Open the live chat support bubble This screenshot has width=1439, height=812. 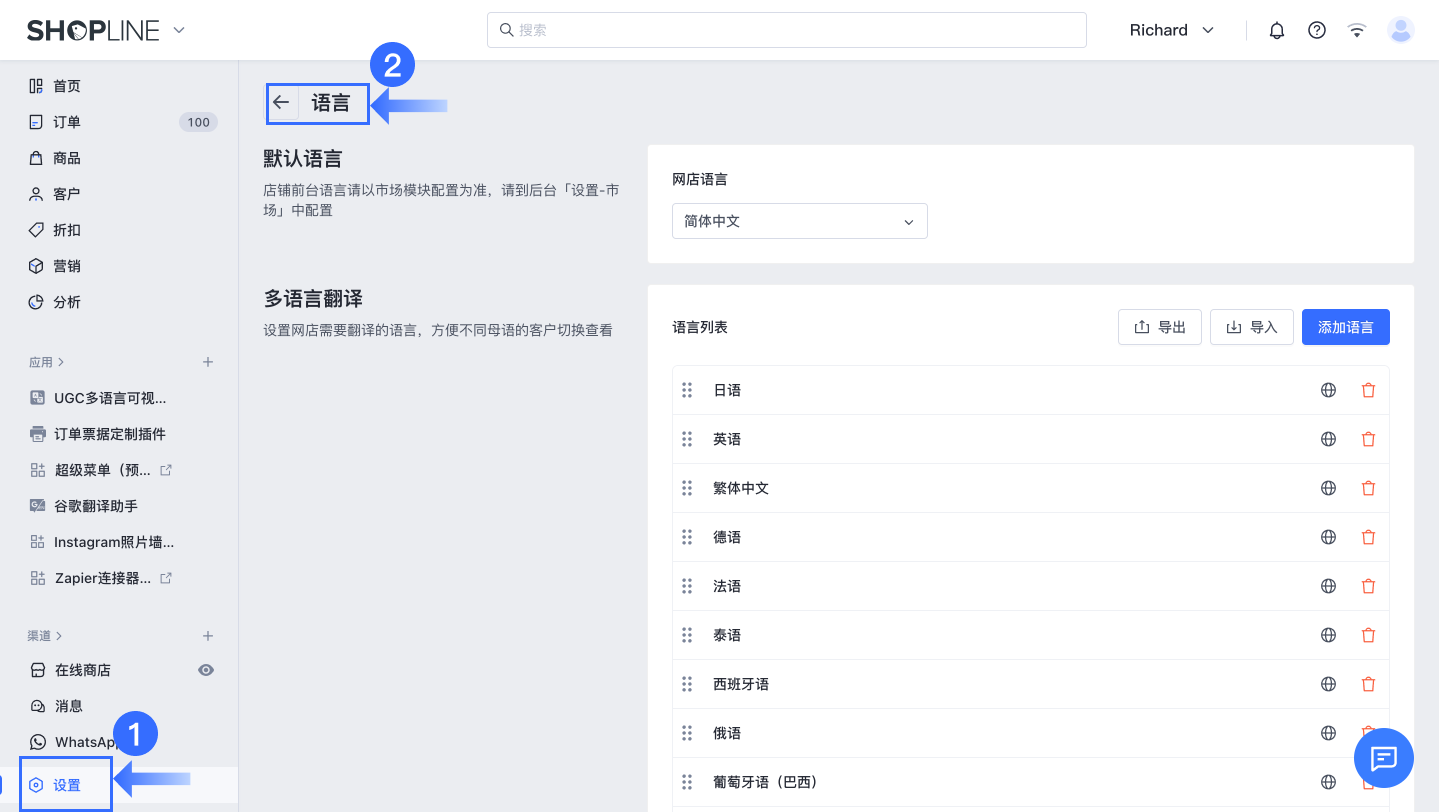[1383, 759]
